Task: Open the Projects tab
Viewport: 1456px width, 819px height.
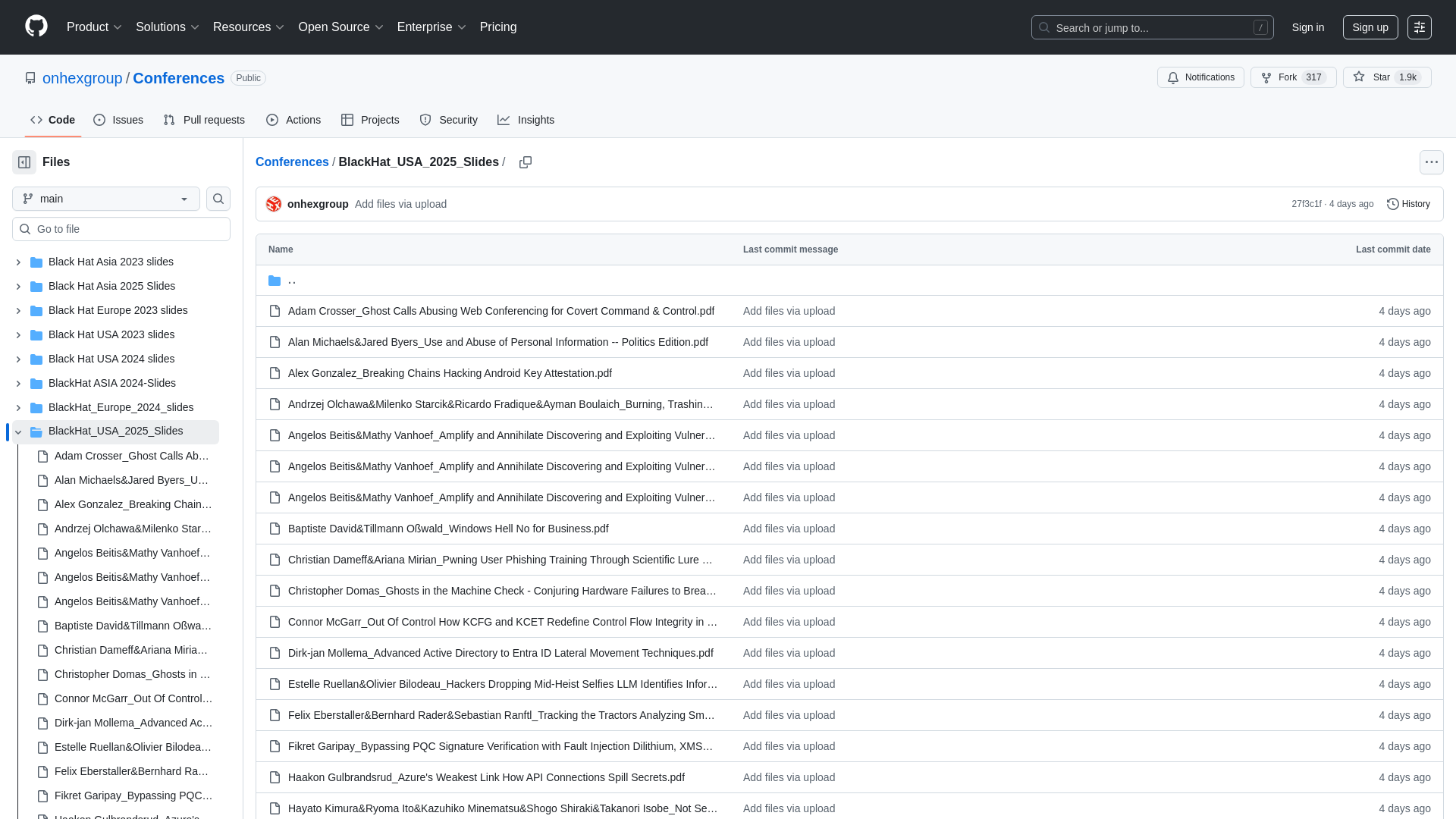Action: click(370, 120)
